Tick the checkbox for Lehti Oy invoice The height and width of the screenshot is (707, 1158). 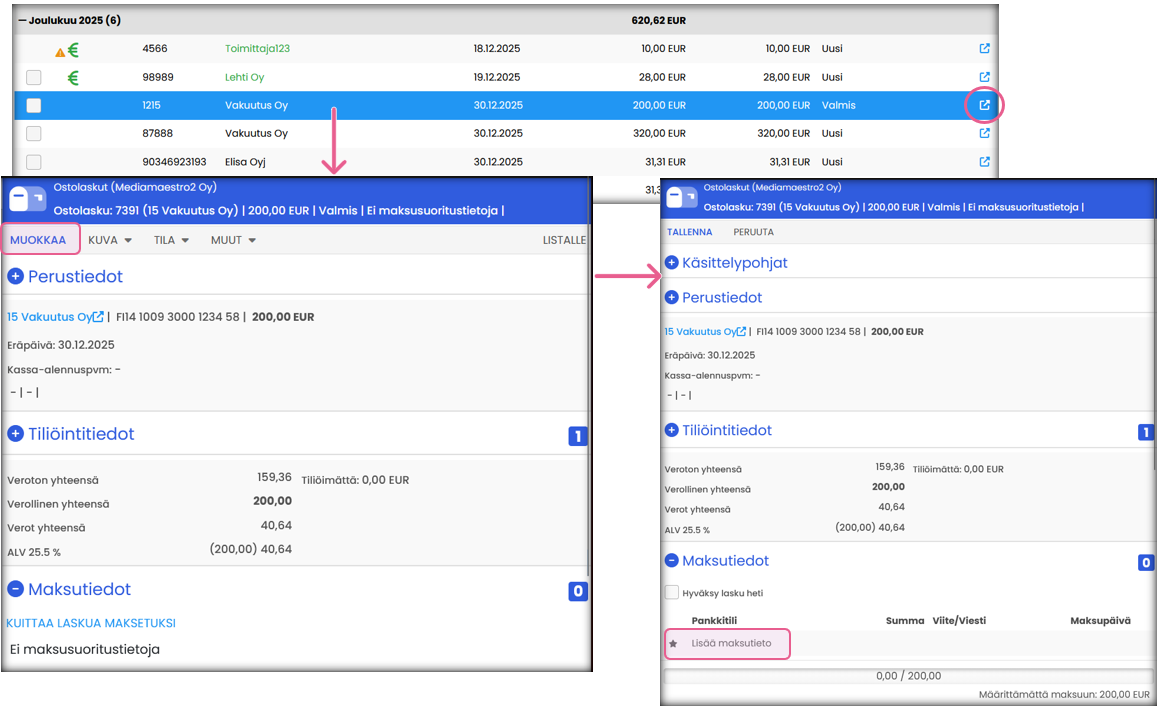pos(34,78)
